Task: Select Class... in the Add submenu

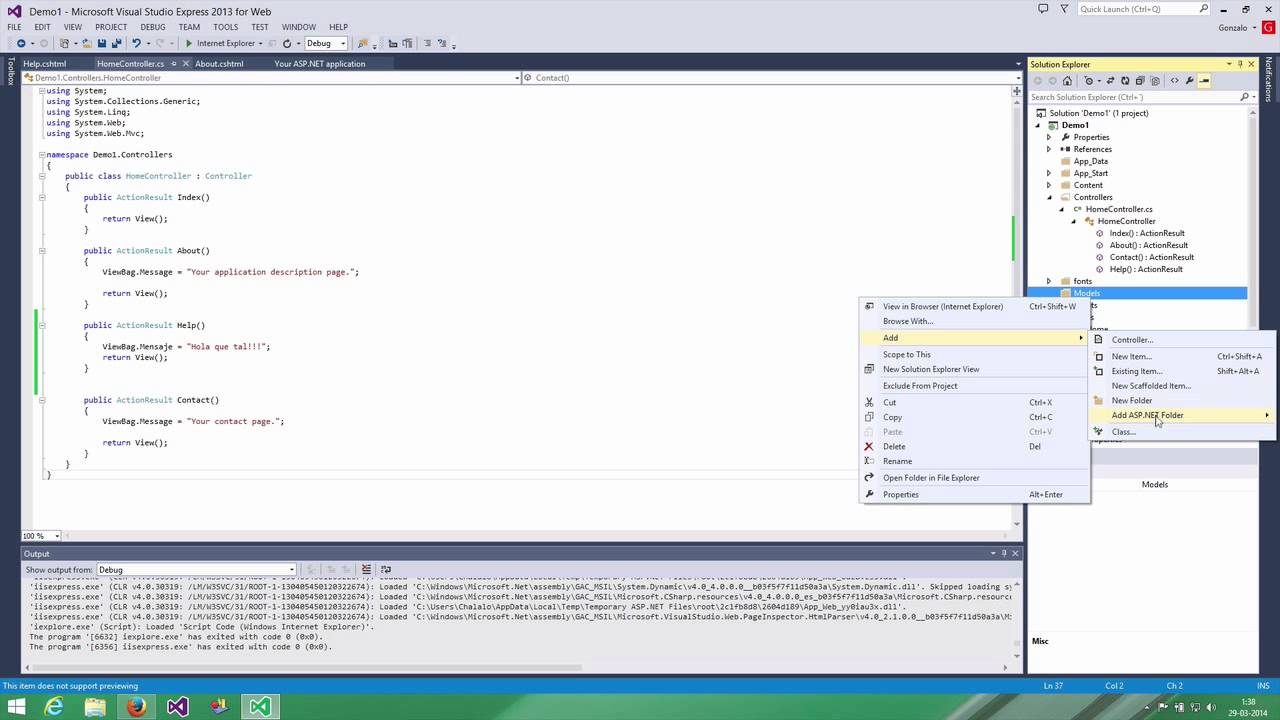Action: 1123,432
